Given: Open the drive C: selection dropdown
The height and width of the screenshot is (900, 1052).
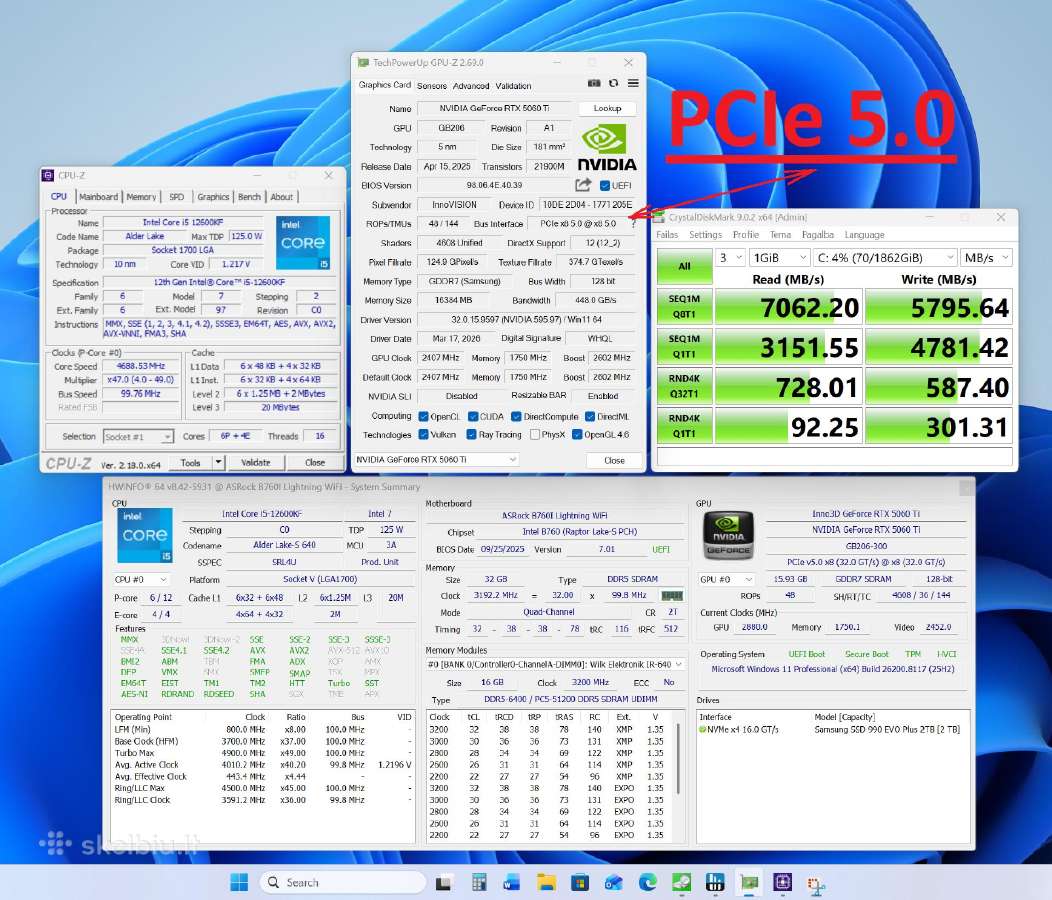Looking at the screenshot, I should pos(885,258).
